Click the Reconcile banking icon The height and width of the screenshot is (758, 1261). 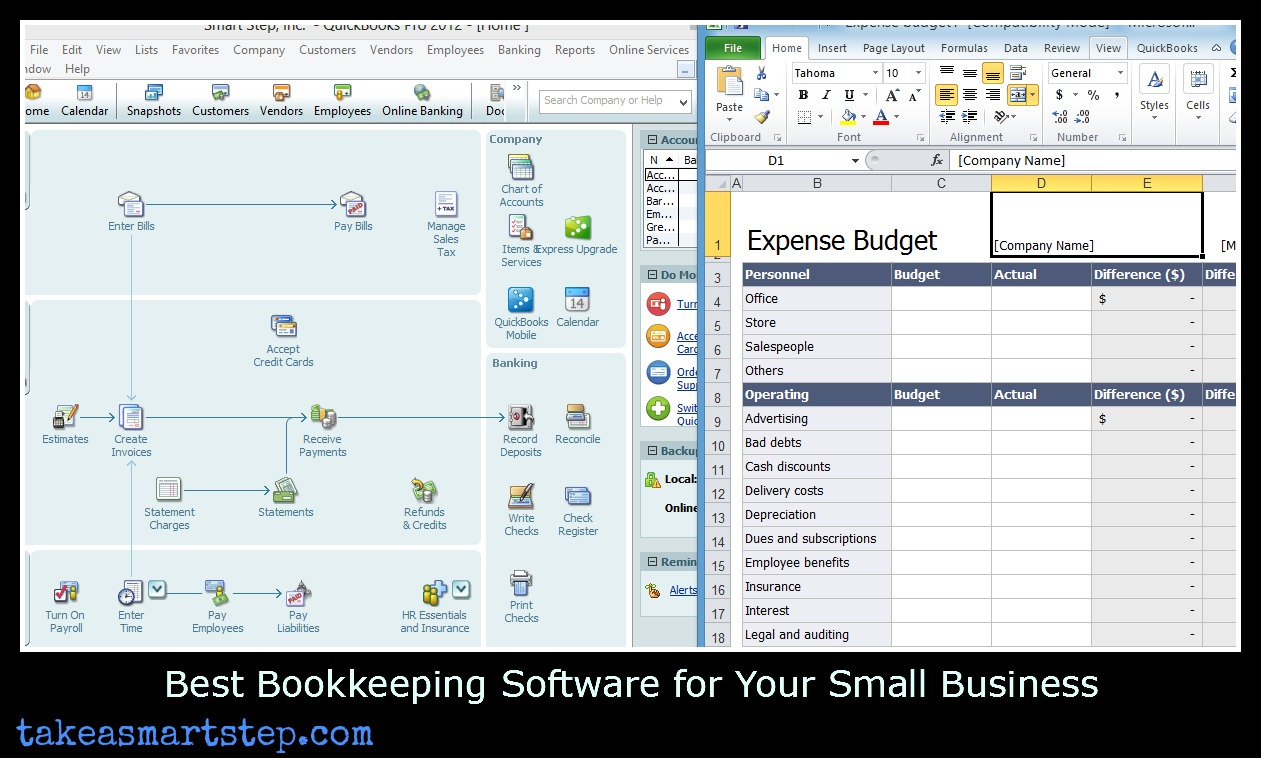click(577, 418)
